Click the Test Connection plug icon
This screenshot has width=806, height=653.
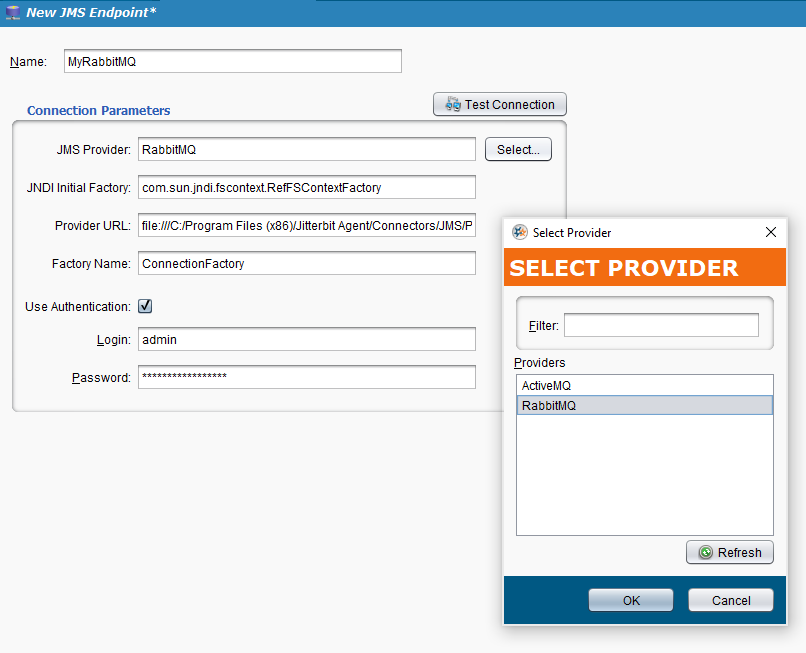(453, 104)
